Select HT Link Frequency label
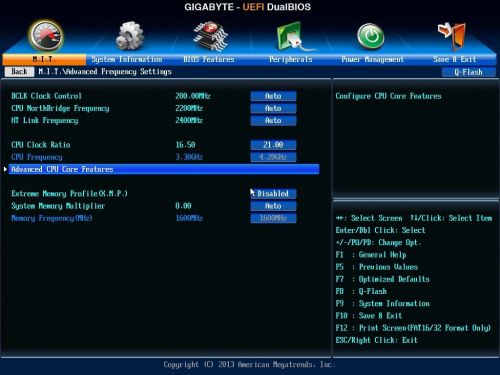Image resolution: width=500 pixels, height=375 pixels. [45, 120]
